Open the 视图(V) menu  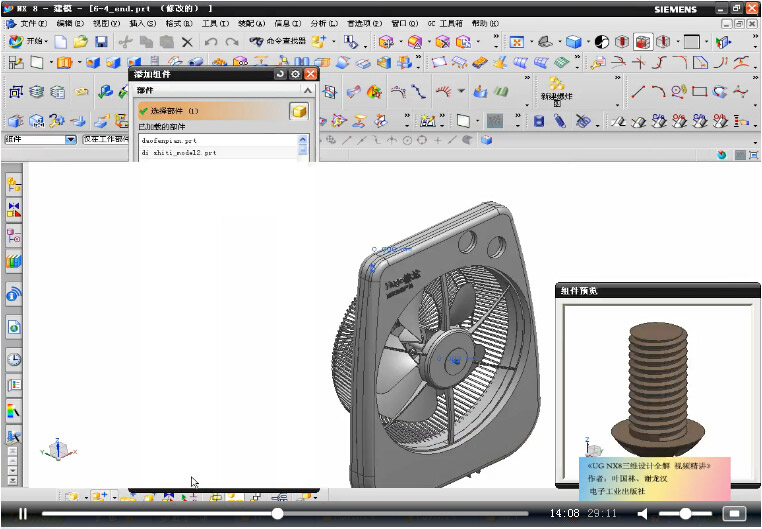[106, 23]
